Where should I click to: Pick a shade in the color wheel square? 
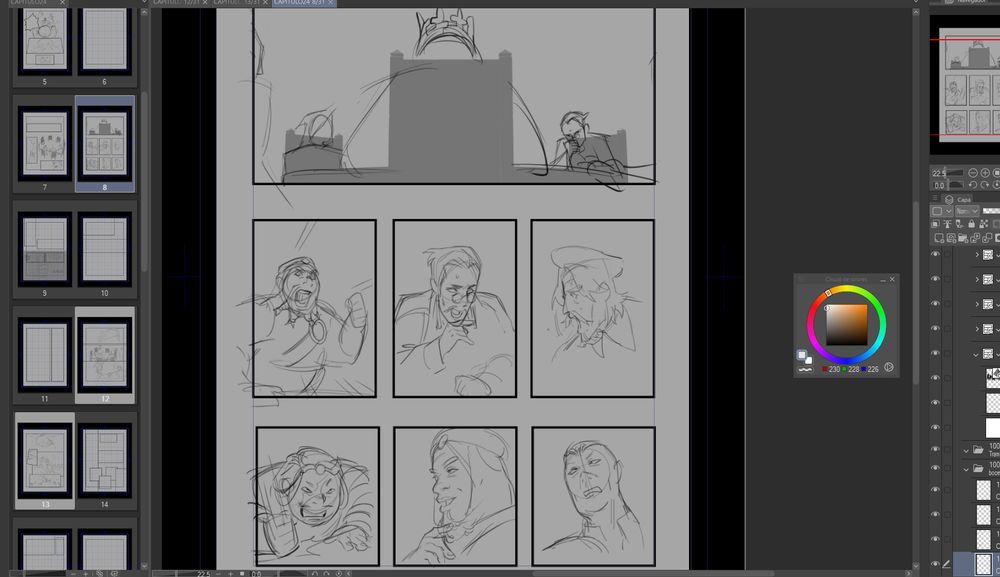tap(847, 325)
